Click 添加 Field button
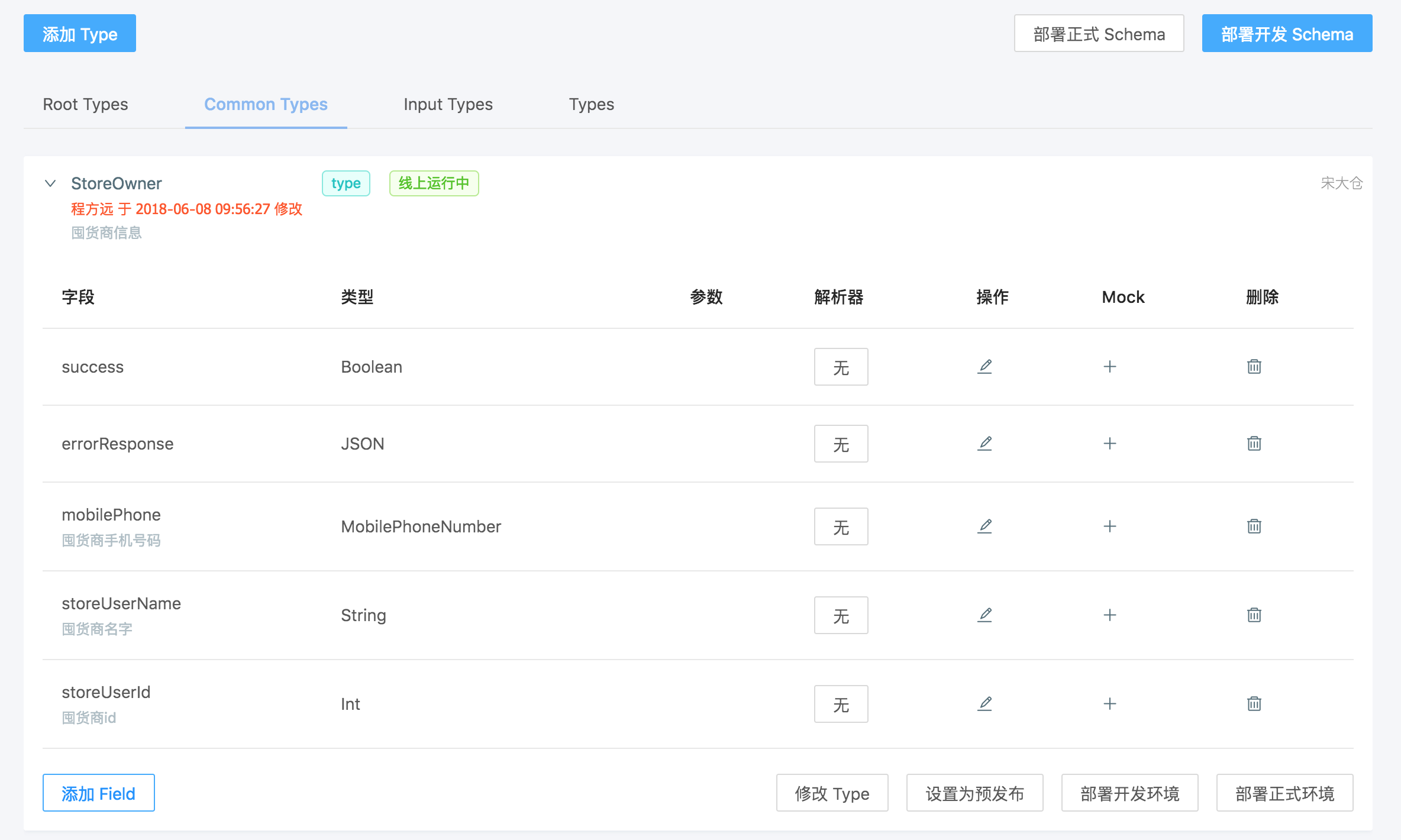 [99, 793]
